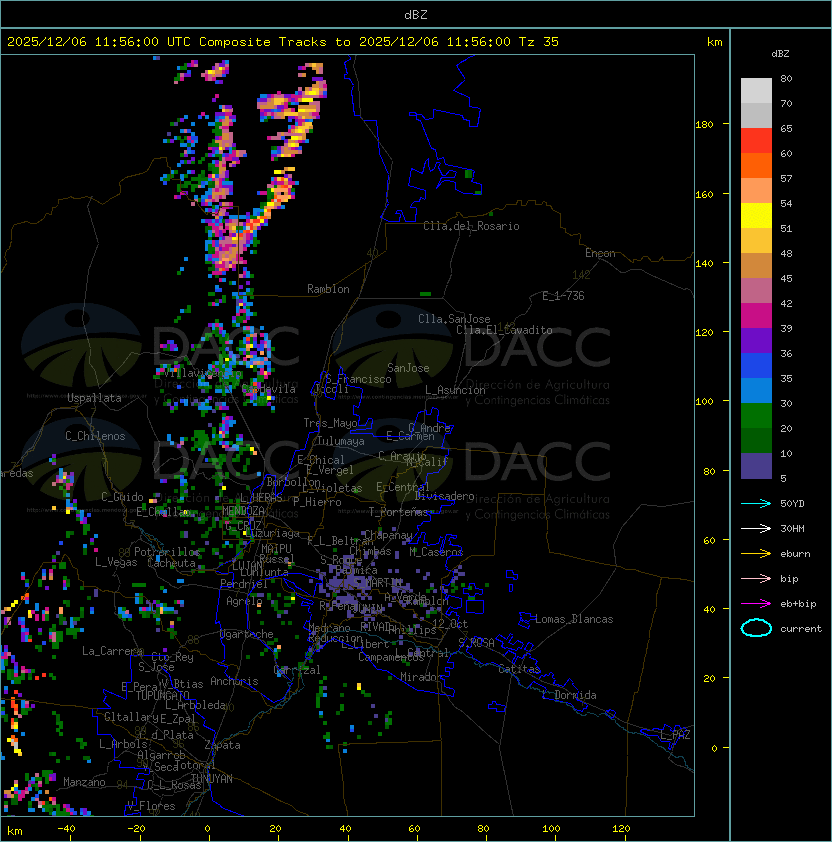Click the 'L_PAZ' label
The width and height of the screenshot is (832, 842).
[675, 735]
